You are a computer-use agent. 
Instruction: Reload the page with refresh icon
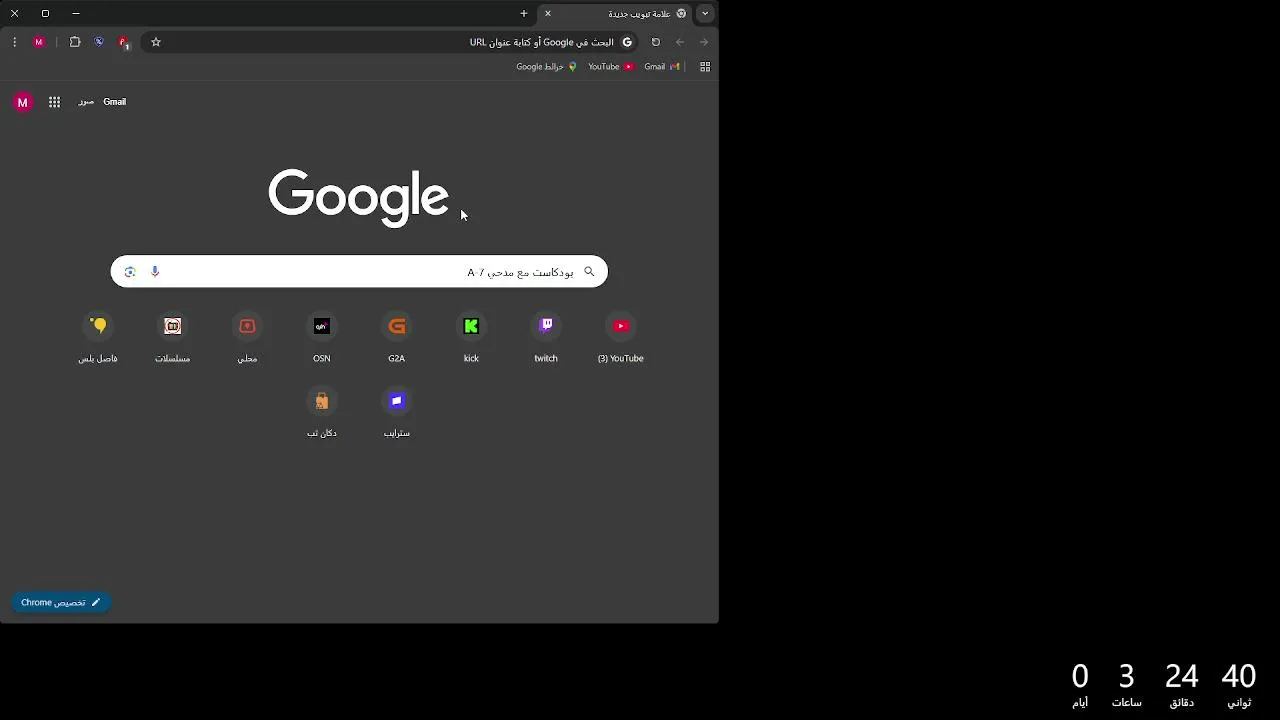[x=656, y=42]
